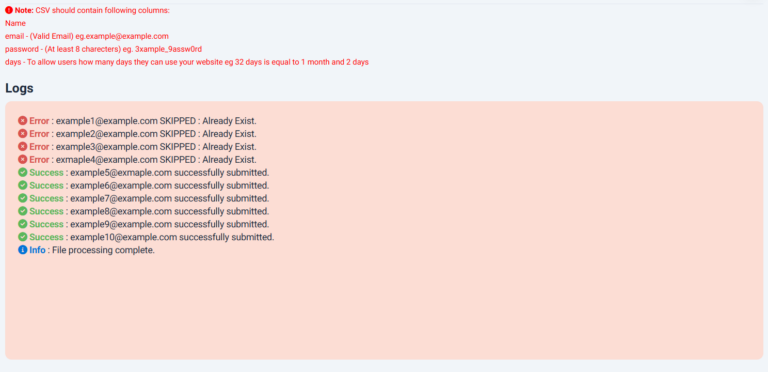
Task: Click the red exclamation Note icon
Action: [x=9, y=10]
